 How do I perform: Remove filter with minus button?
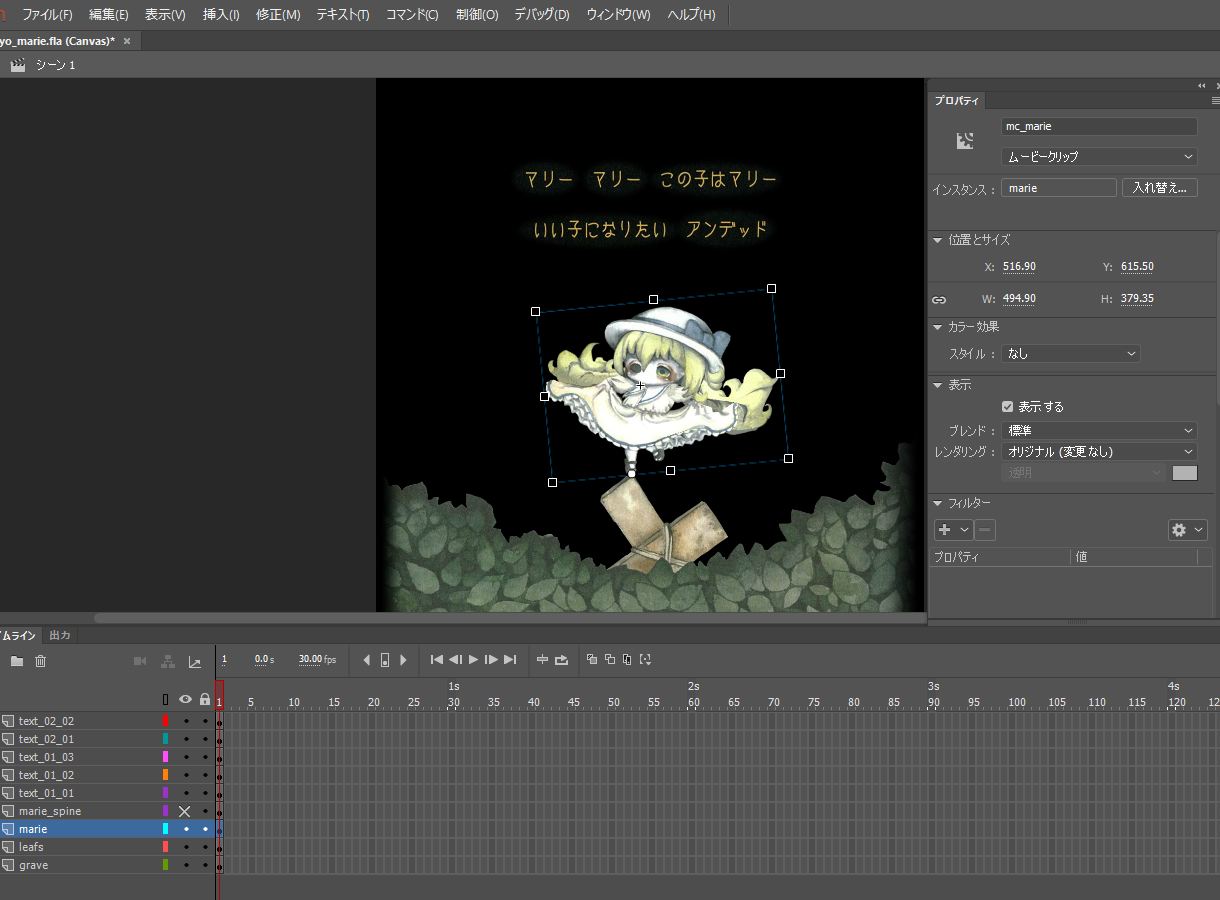pyautogui.click(x=985, y=530)
